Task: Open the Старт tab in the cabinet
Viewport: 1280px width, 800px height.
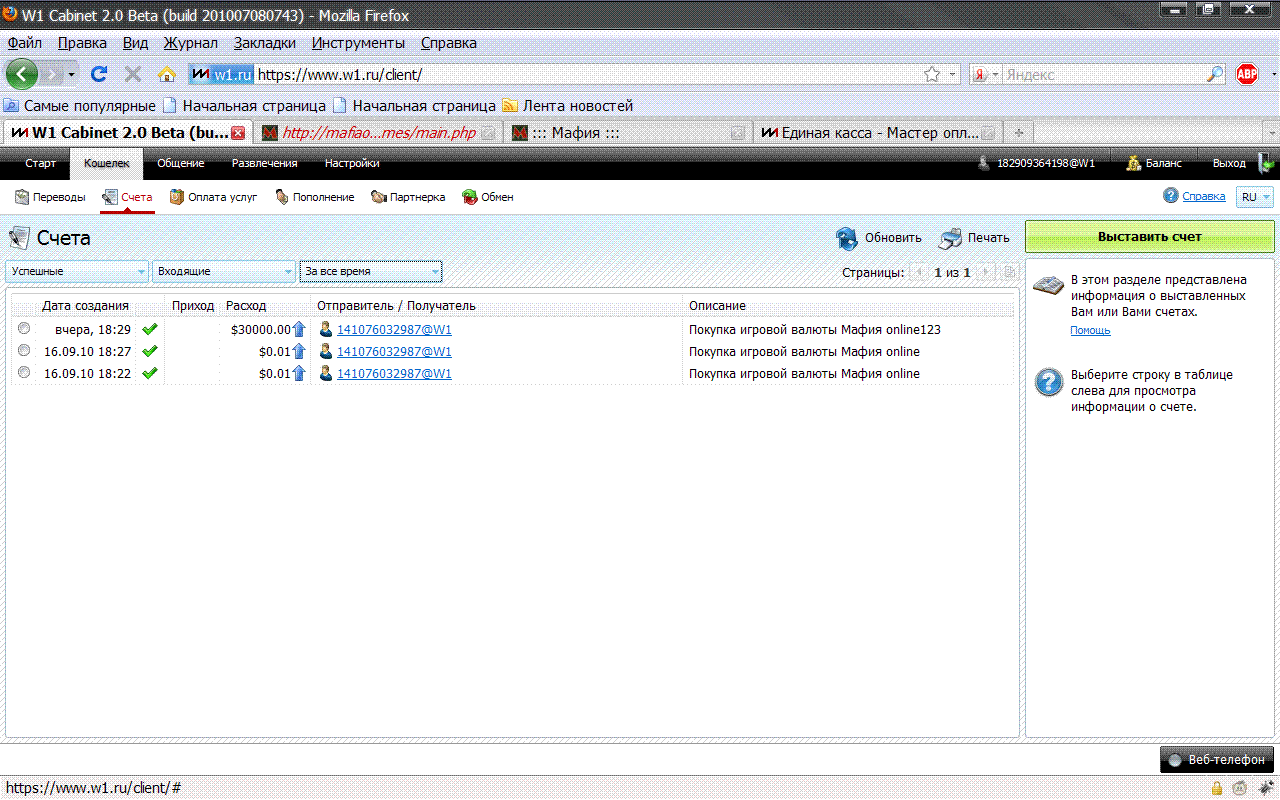Action: [41, 163]
